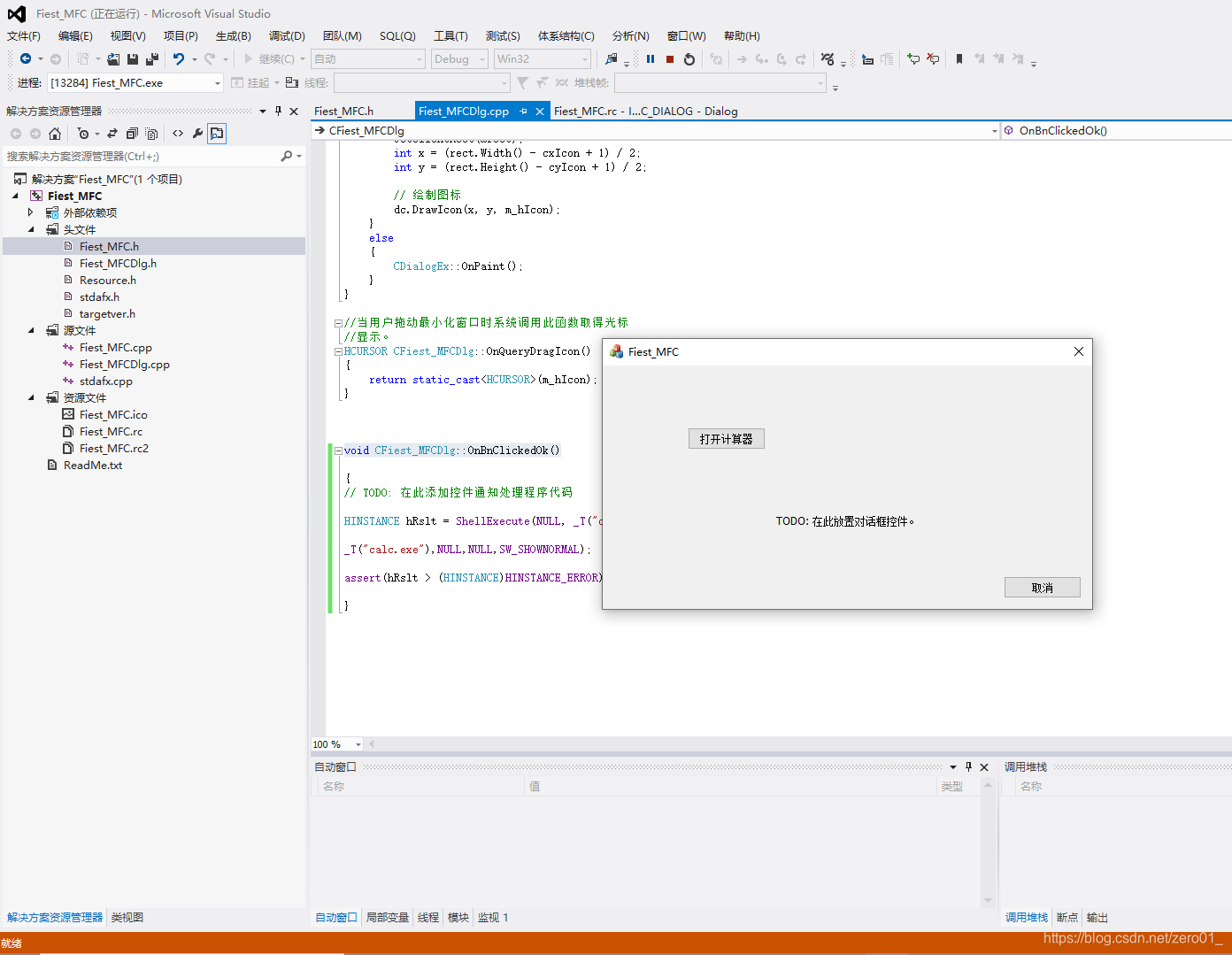Collapse the 头文件 folder node
Screen dimensions: 1232x955
coord(31,229)
